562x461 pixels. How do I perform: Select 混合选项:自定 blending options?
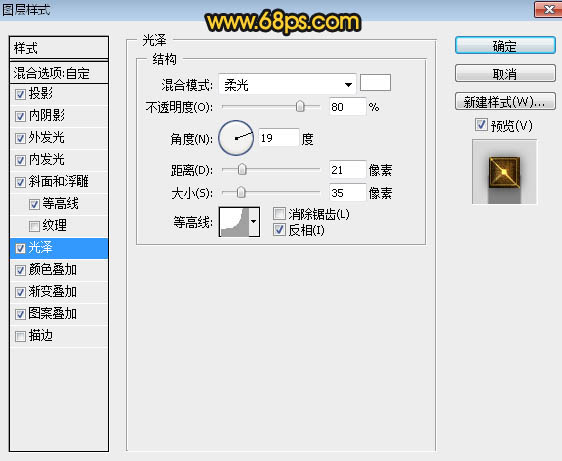click(59, 73)
